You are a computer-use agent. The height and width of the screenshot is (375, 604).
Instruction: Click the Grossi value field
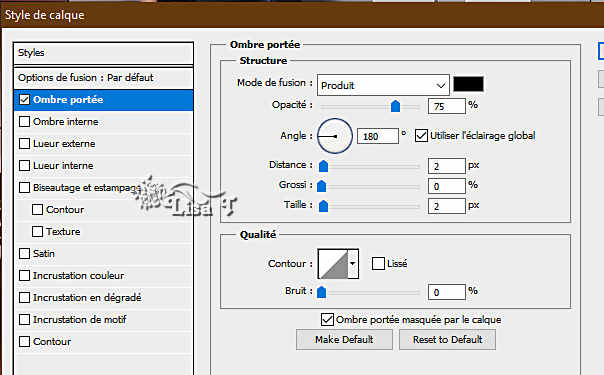coord(446,186)
